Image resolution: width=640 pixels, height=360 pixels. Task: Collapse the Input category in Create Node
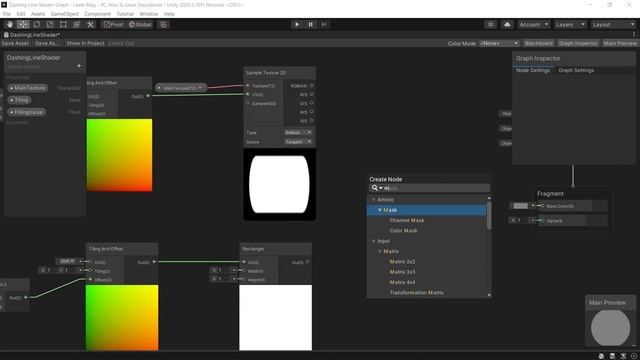[x=373, y=241]
